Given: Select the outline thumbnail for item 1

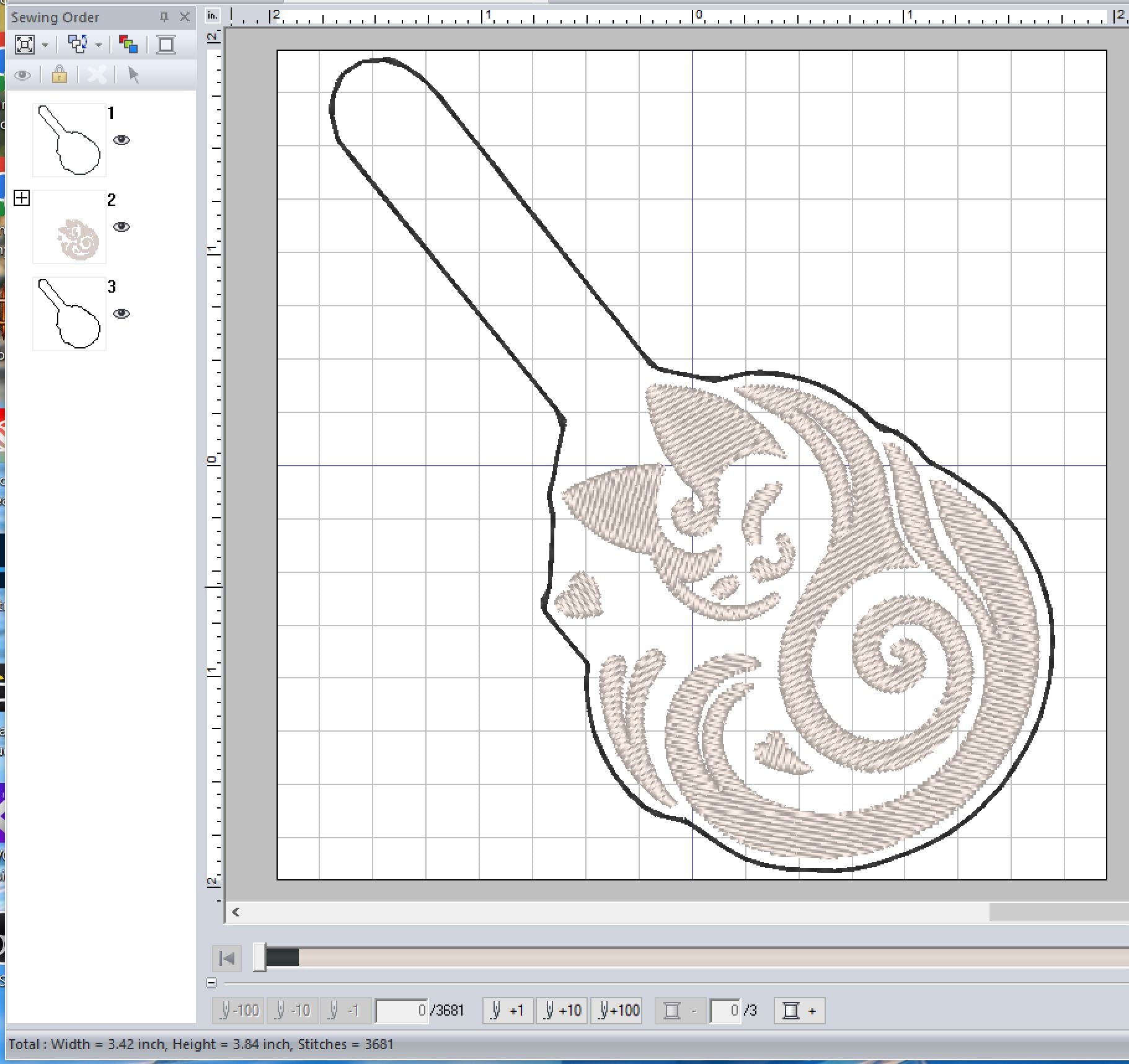Looking at the screenshot, I should coord(69,140).
